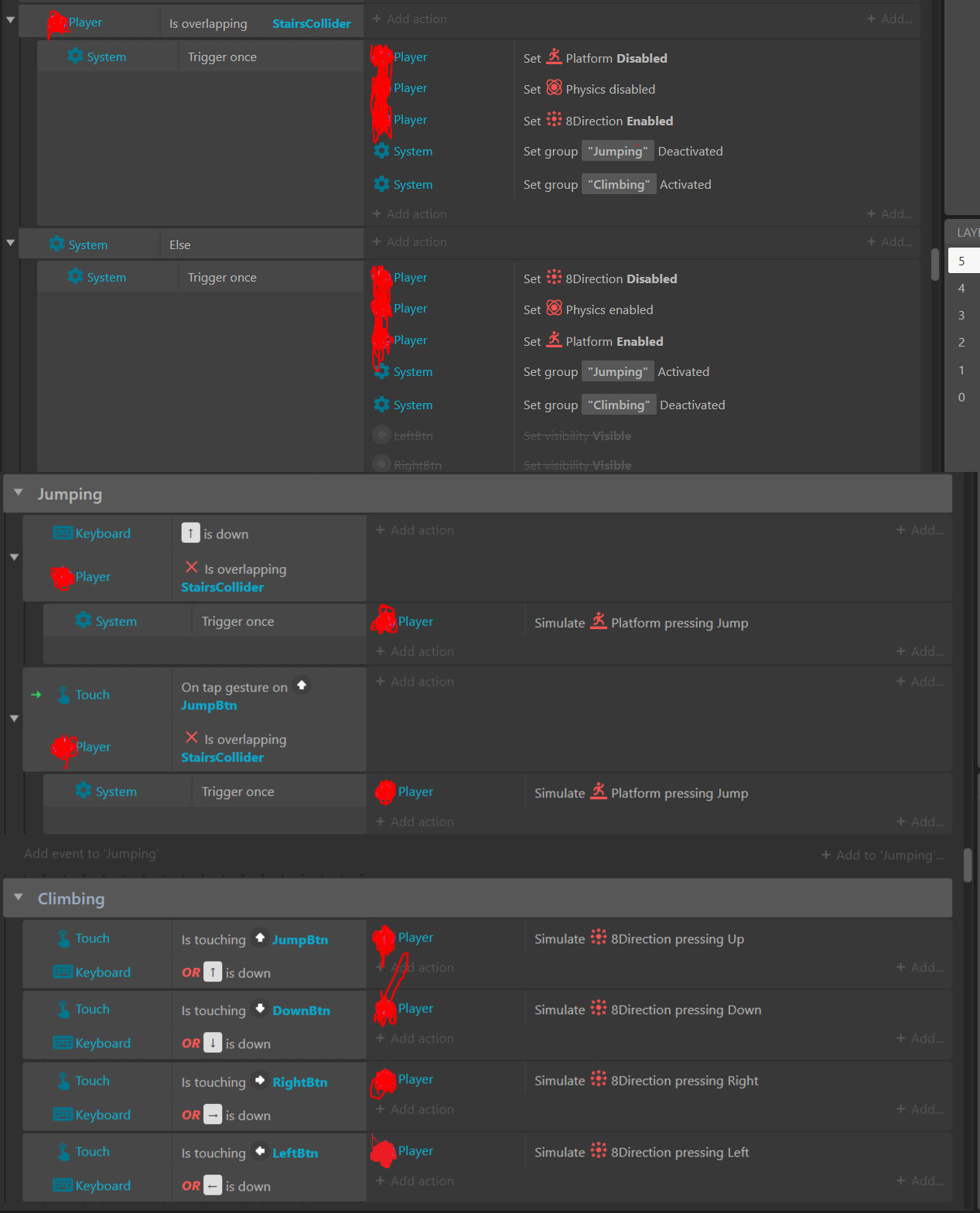Select layer 5 in layers list
Image resolution: width=980 pixels, height=1213 pixels.
[964, 261]
